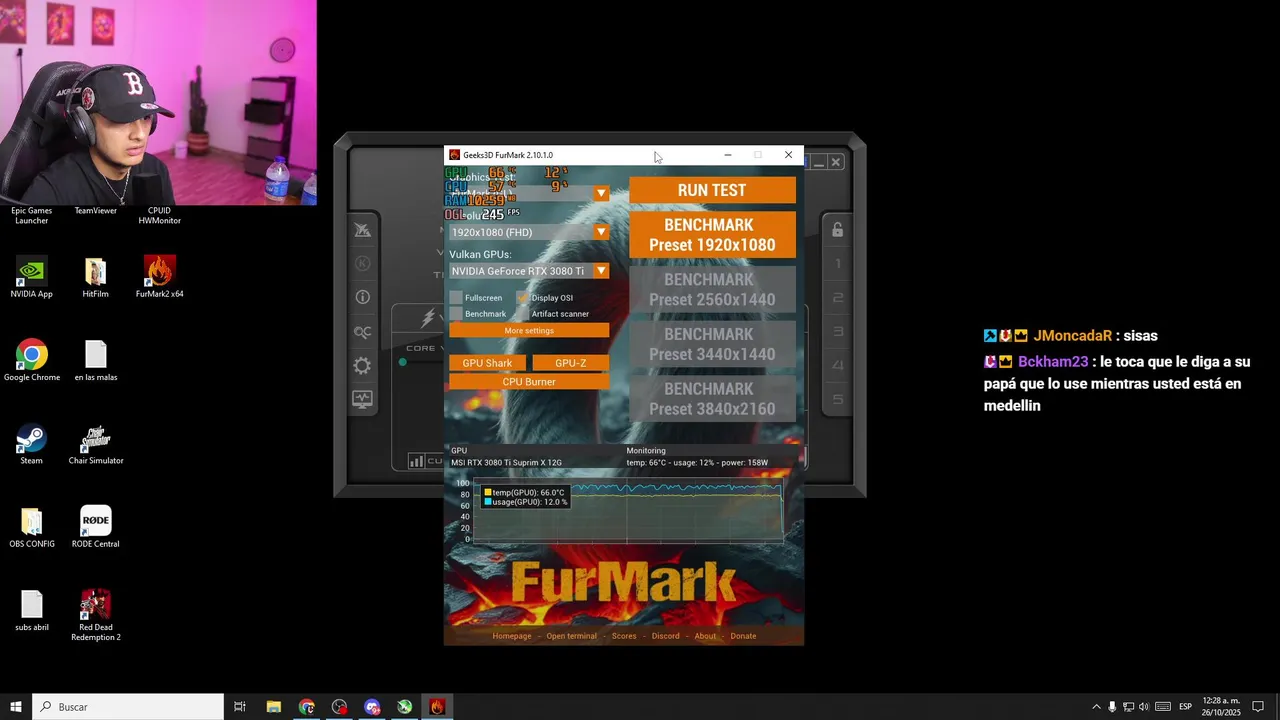Image resolution: width=1280 pixels, height=720 pixels.
Task: Click the Buscar taskbar search box
Action: 128,707
